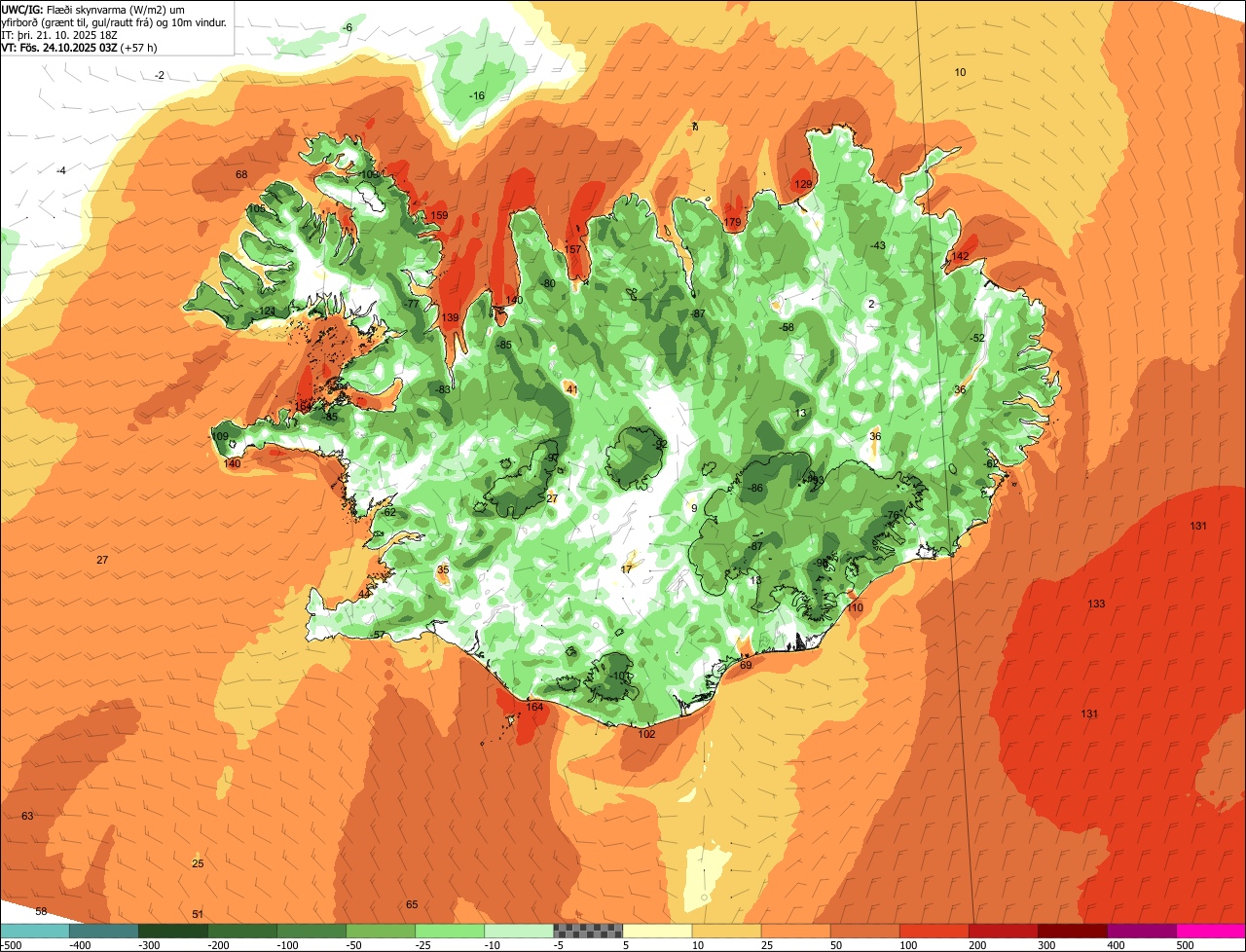1246x952 pixels.
Task: Pick the color bar segment between 200 and 300
Action: (1003, 931)
